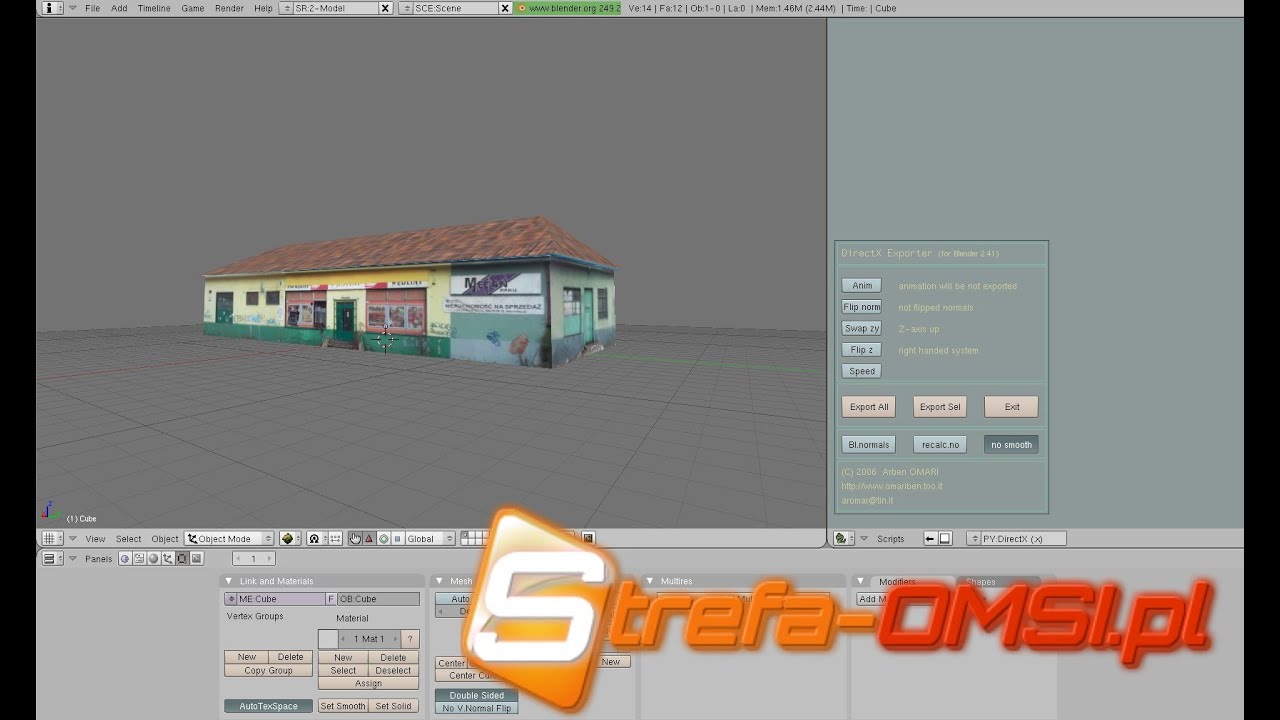
Task: Toggle the Double Sided mesh option
Action: click(x=476, y=695)
